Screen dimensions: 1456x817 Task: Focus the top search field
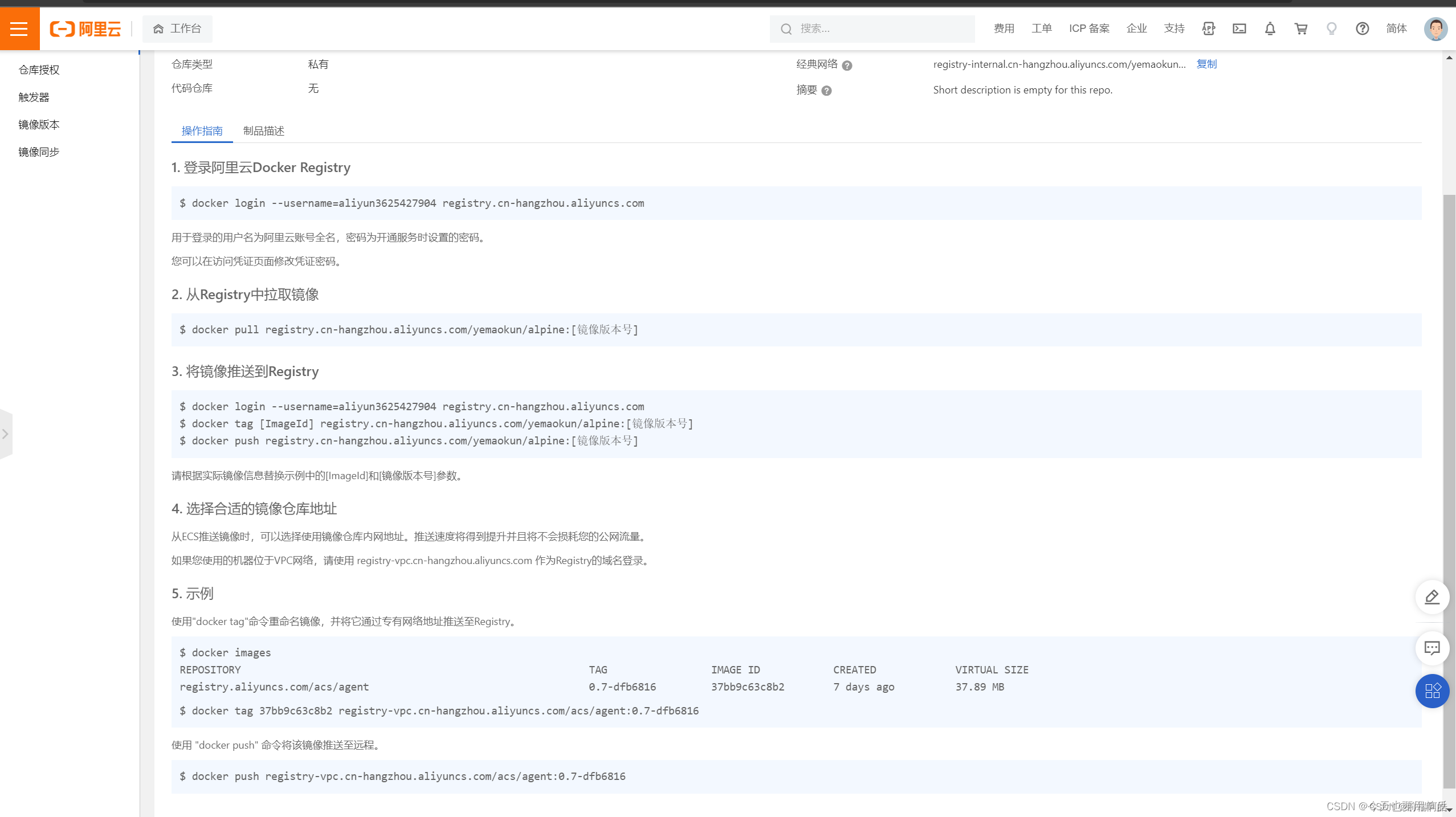(872, 28)
